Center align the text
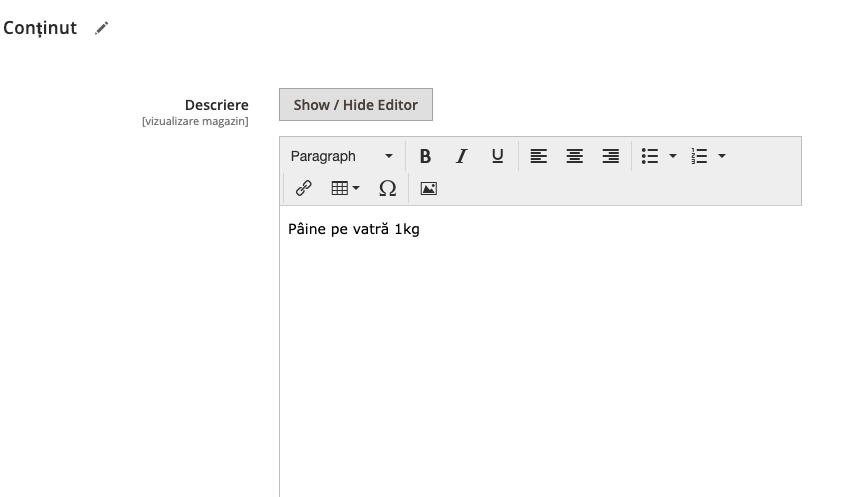The image size is (859, 497). (x=575, y=156)
